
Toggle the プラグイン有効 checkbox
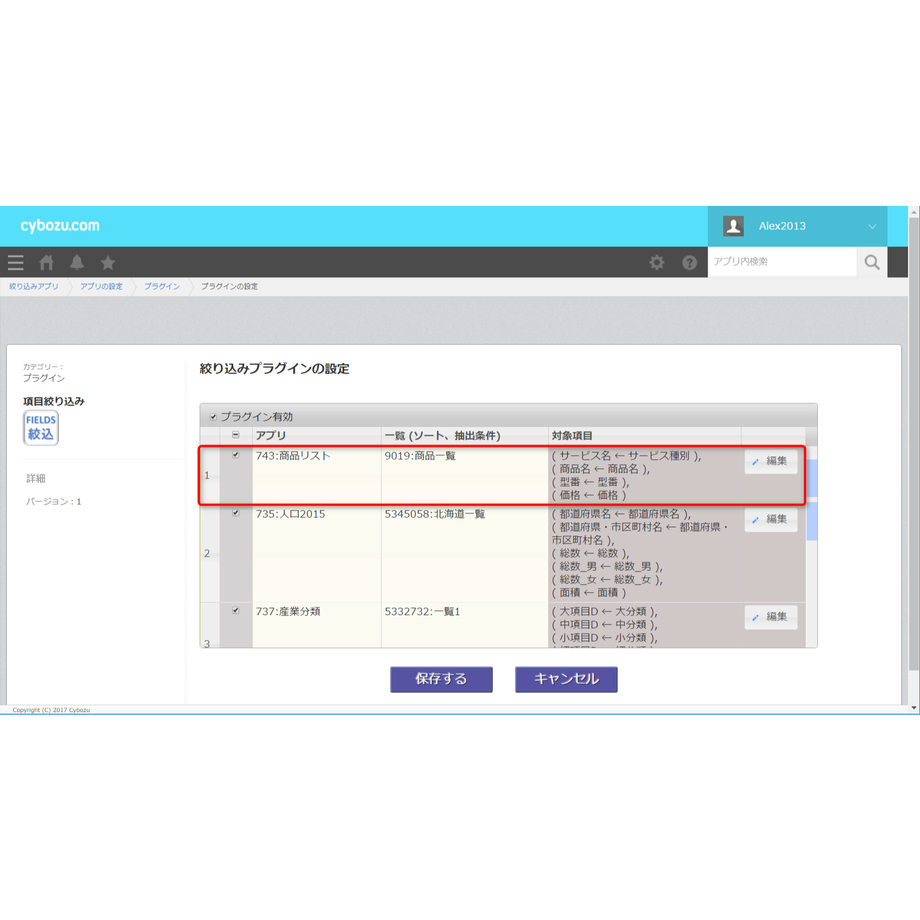[214, 417]
